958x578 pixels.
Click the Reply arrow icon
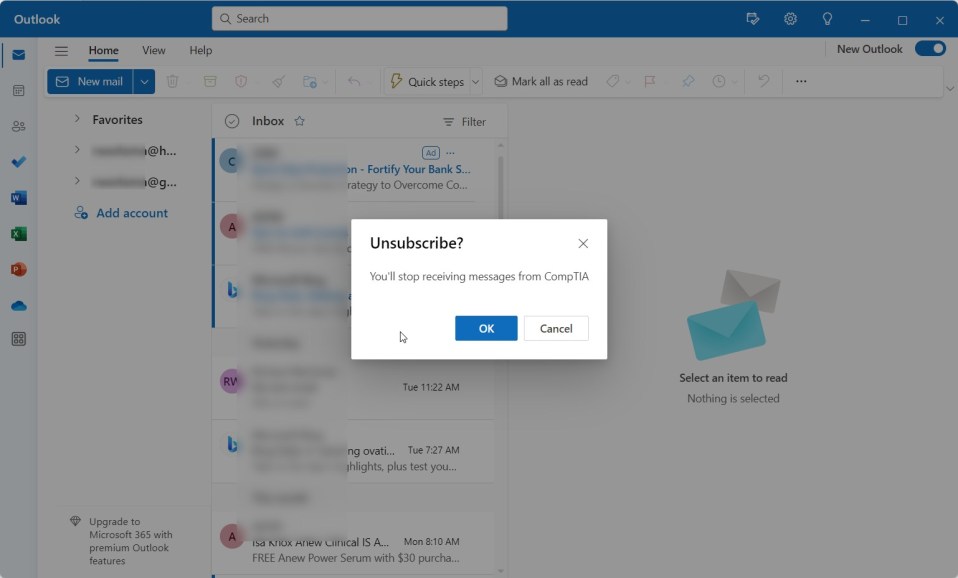tap(354, 81)
